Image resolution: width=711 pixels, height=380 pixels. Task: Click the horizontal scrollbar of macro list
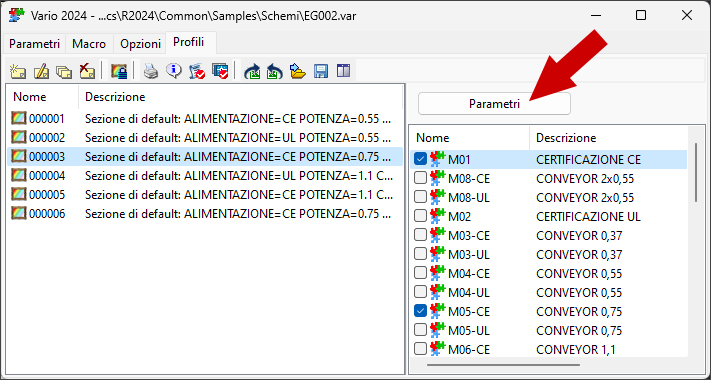pyautogui.click(x=503, y=364)
